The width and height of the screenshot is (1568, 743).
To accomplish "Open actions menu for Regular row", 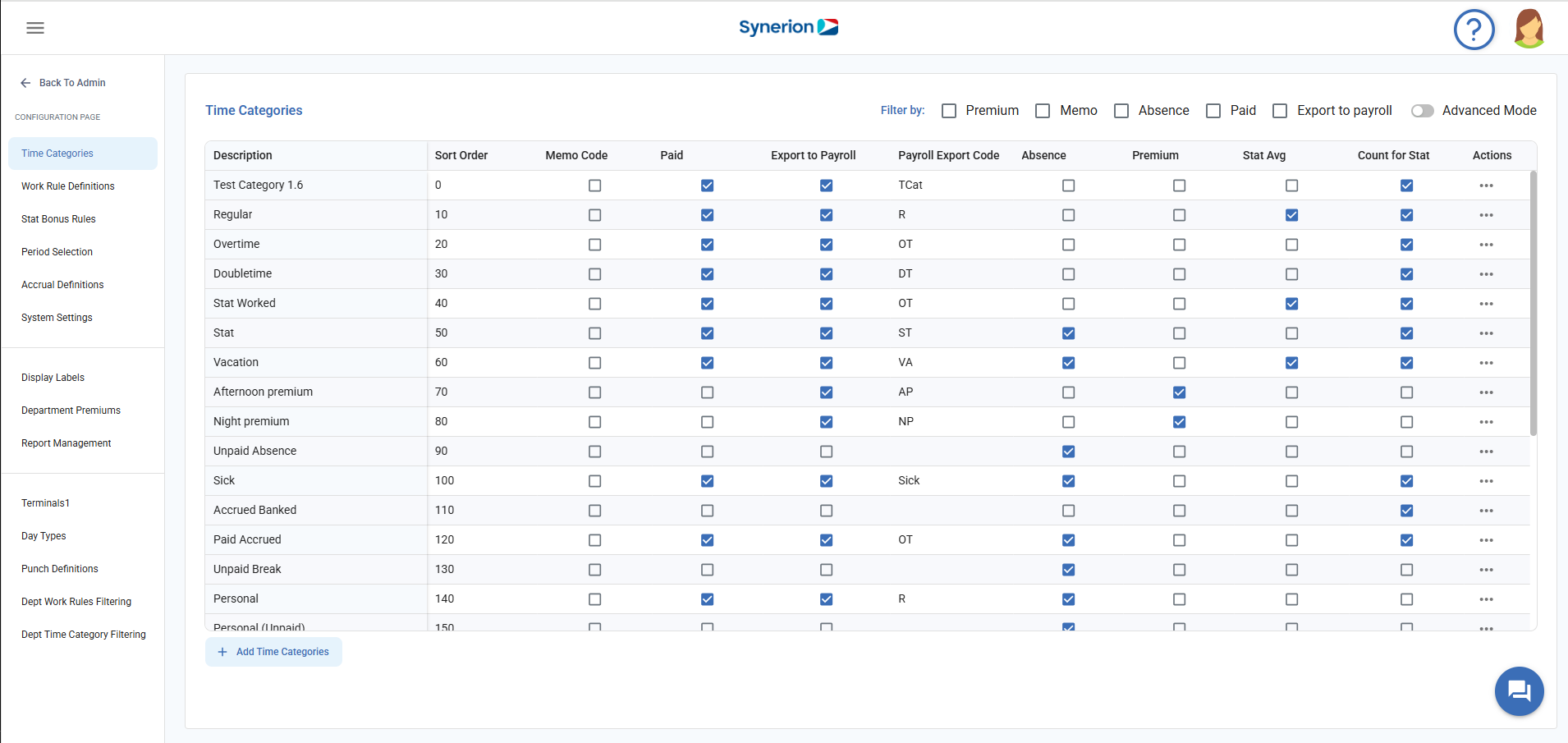I will (x=1486, y=215).
